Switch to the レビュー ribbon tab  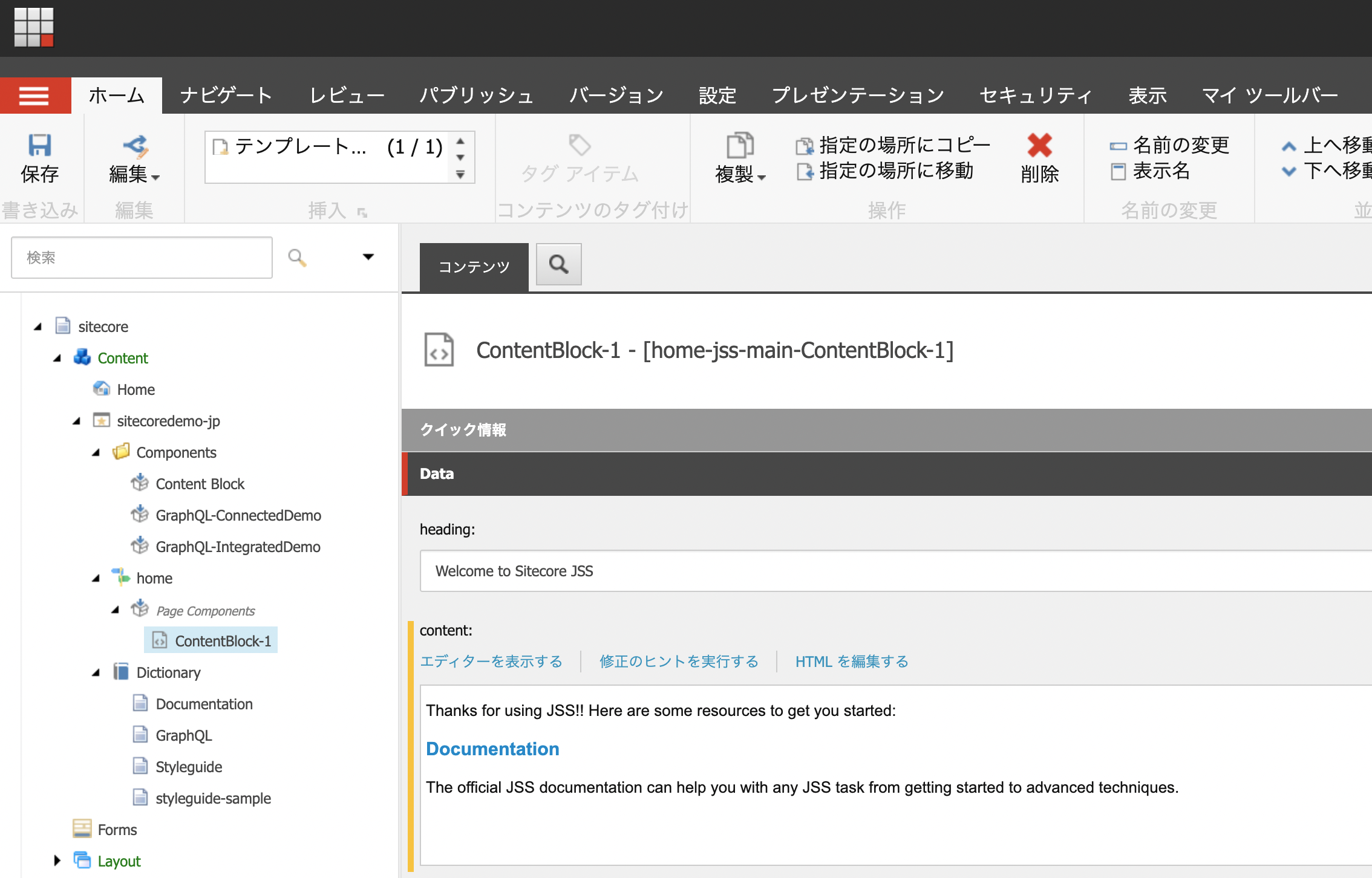click(347, 96)
